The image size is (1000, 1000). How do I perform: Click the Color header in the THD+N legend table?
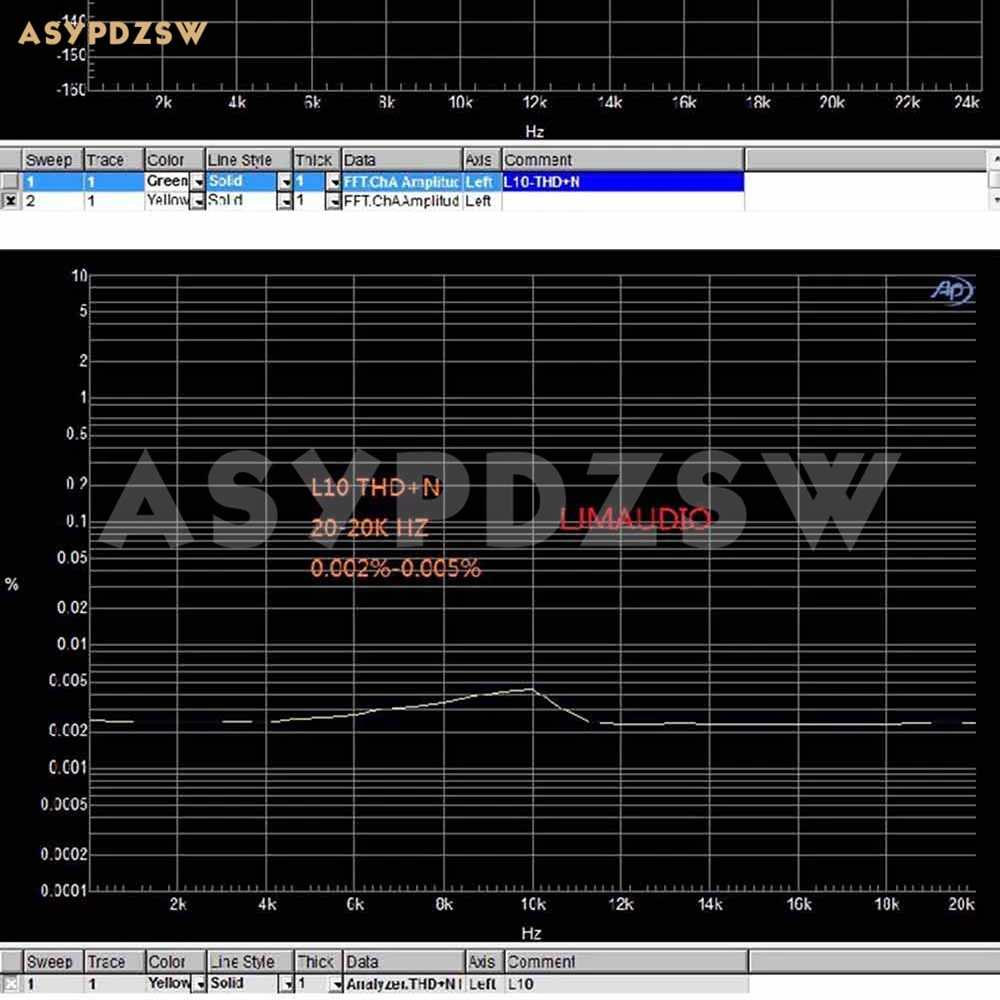175,962
